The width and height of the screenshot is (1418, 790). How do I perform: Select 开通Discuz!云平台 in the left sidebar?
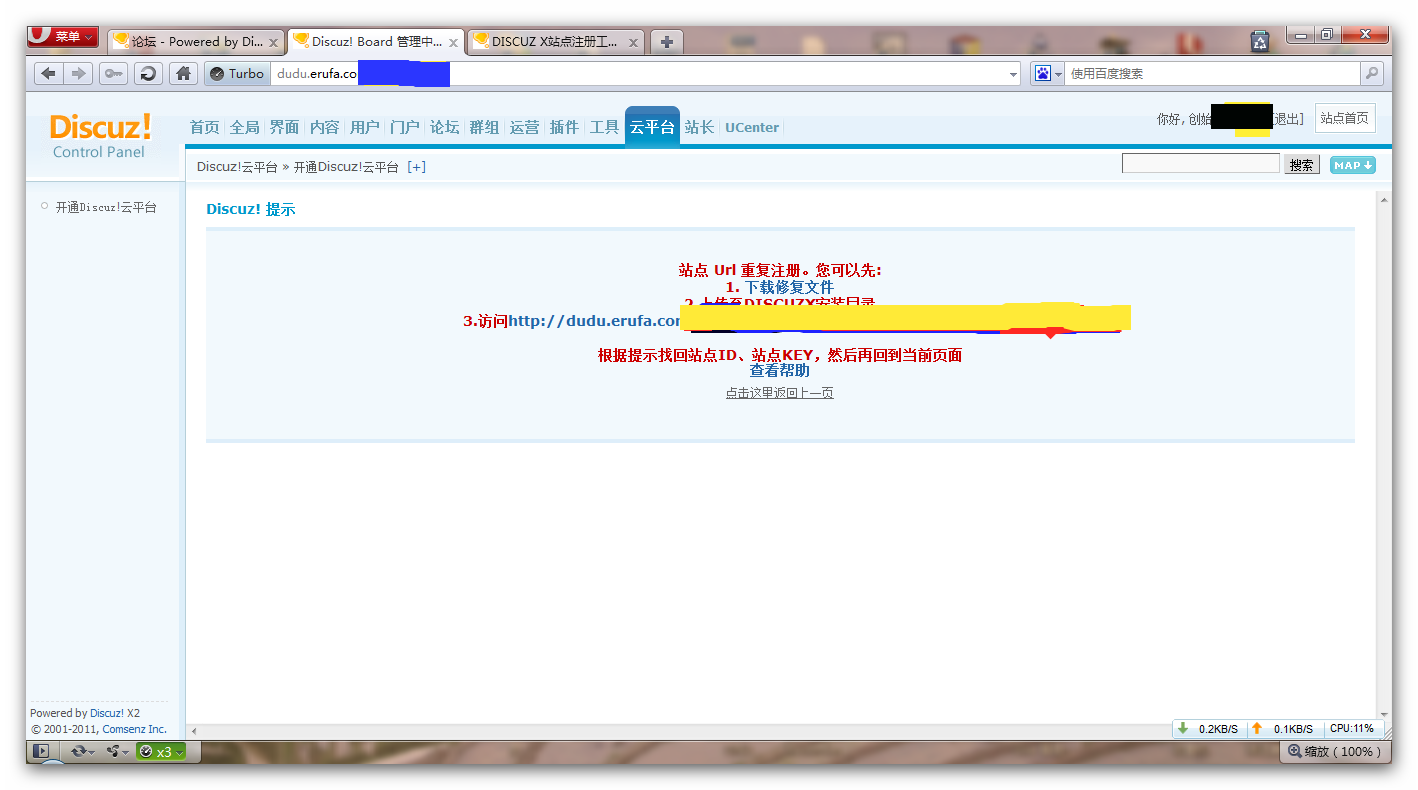click(x=106, y=207)
